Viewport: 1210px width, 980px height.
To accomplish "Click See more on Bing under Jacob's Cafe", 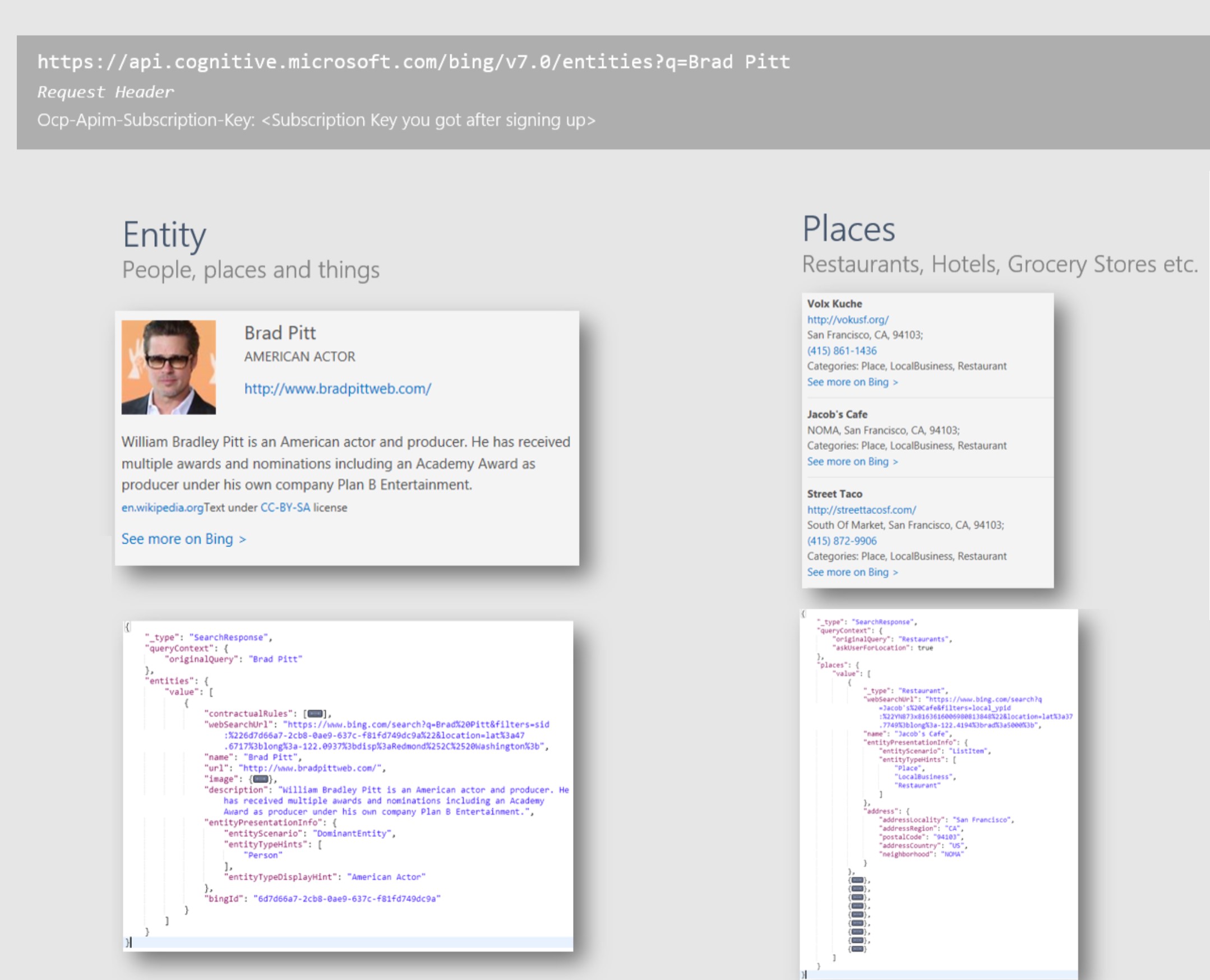I will [852, 462].
